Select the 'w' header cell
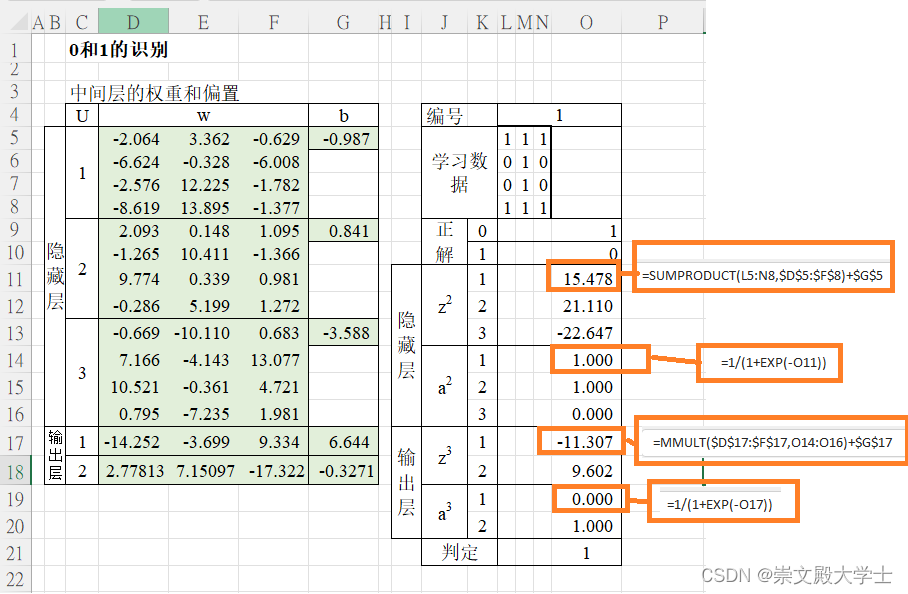 [204, 116]
